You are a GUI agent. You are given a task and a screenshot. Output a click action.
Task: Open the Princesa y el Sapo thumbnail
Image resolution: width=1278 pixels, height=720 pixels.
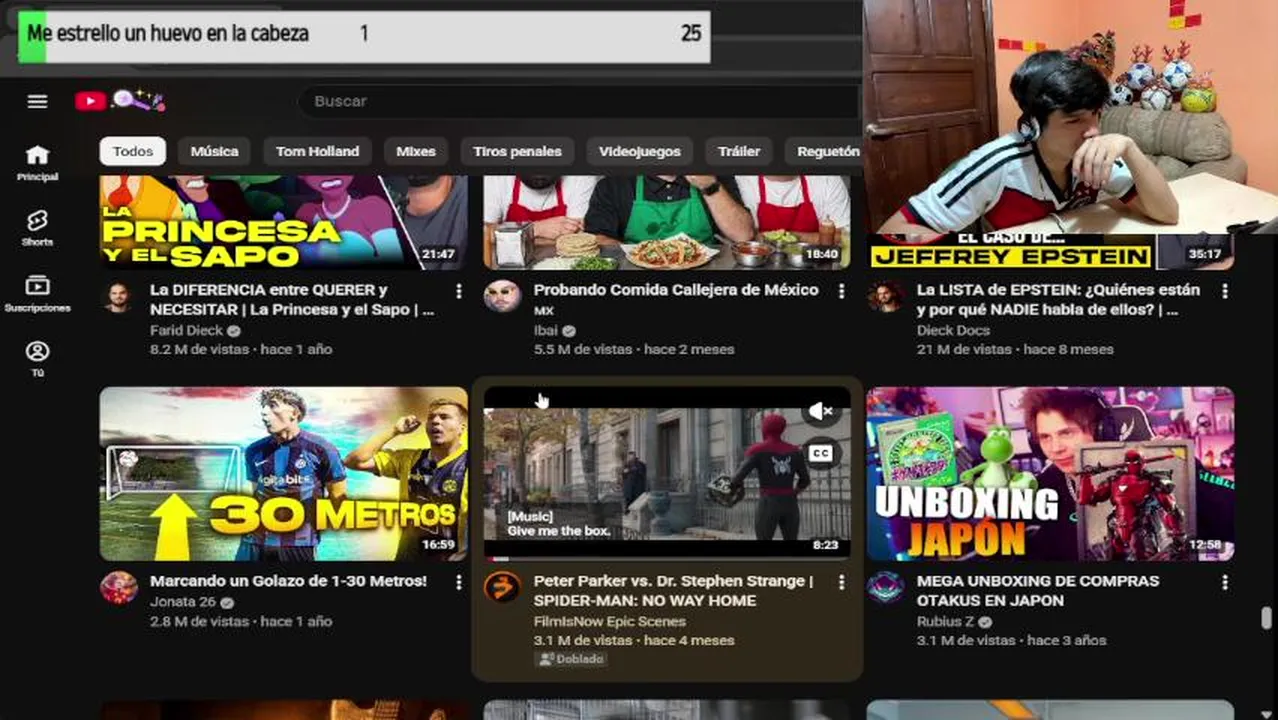pos(283,222)
